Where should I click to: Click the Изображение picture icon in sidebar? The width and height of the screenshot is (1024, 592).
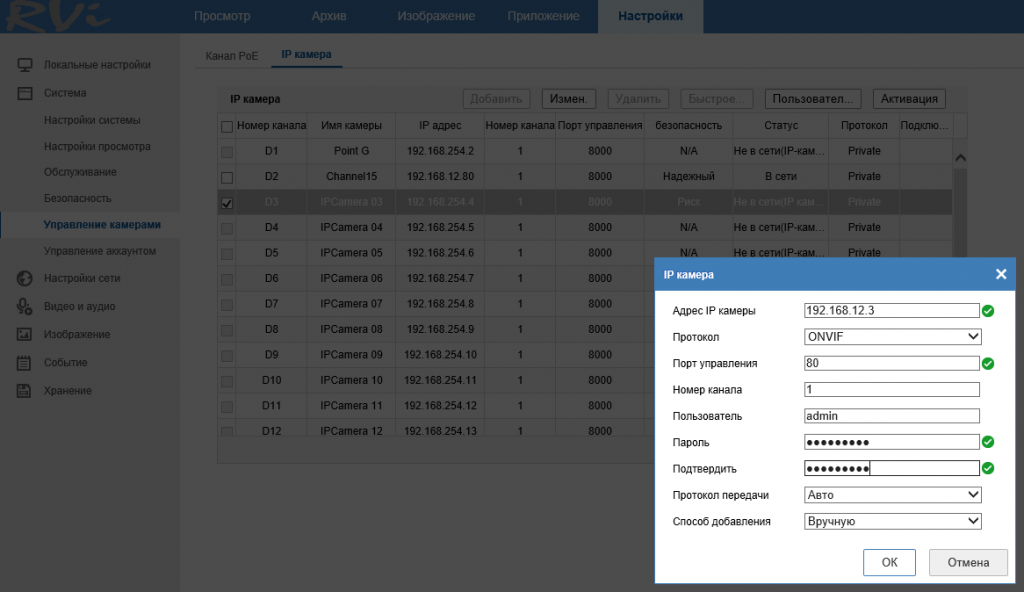click(25, 334)
